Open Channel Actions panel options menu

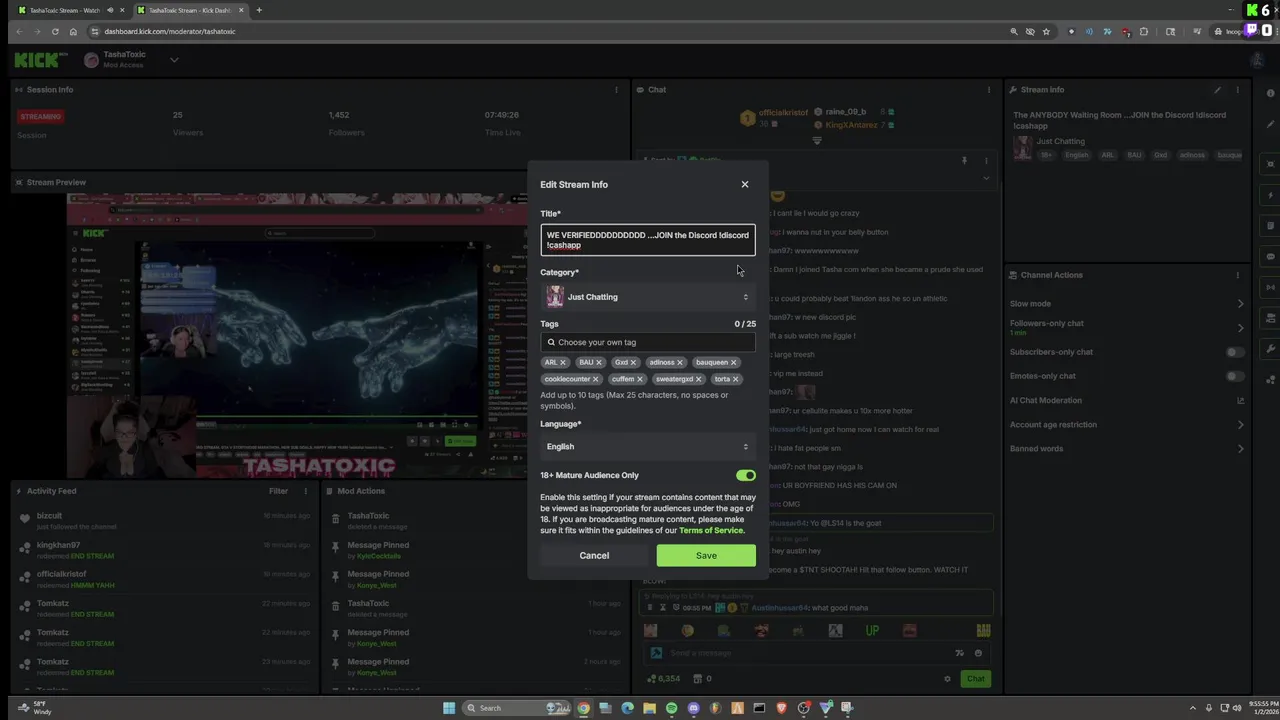[x=1238, y=275]
